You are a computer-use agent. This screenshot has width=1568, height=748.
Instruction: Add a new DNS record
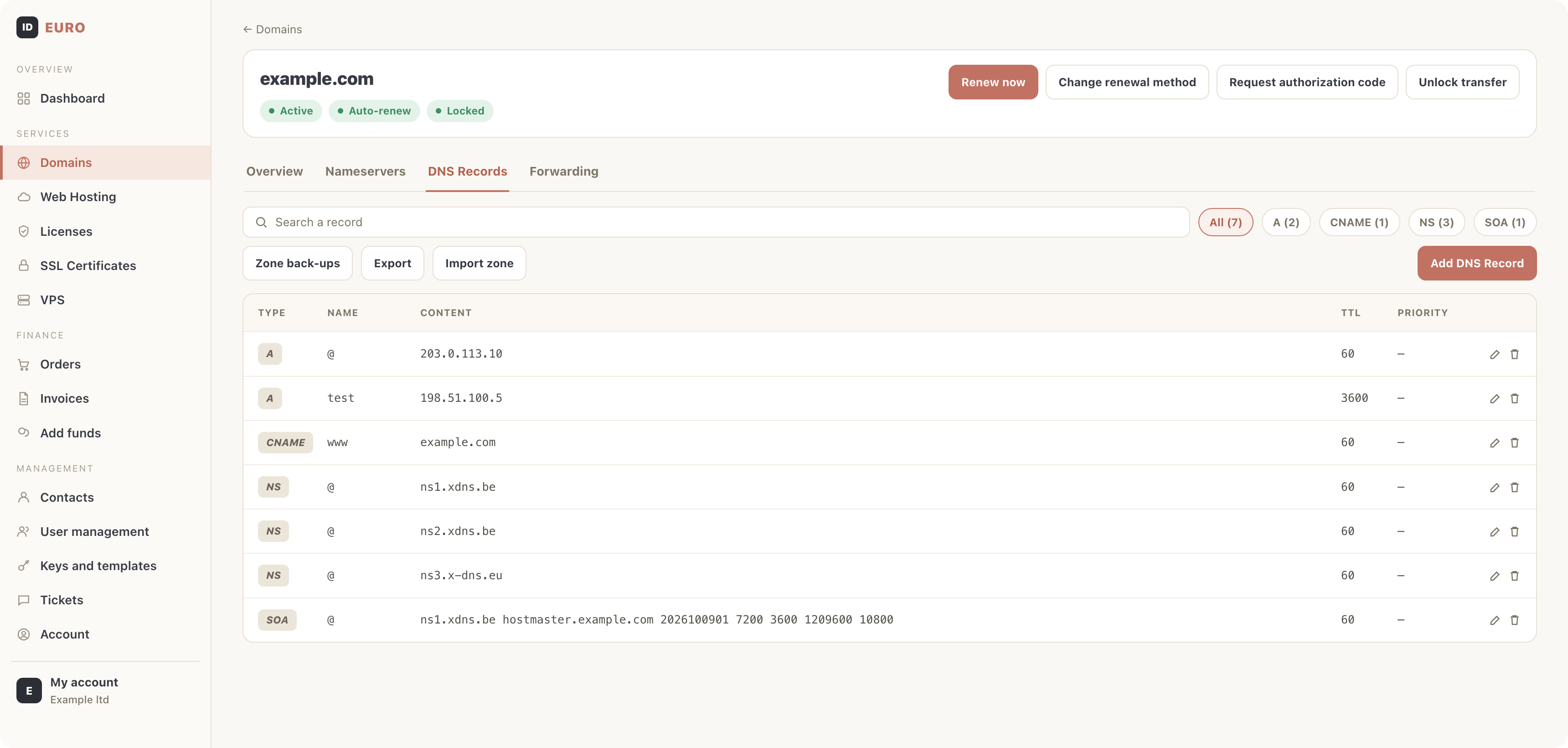pos(1477,263)
